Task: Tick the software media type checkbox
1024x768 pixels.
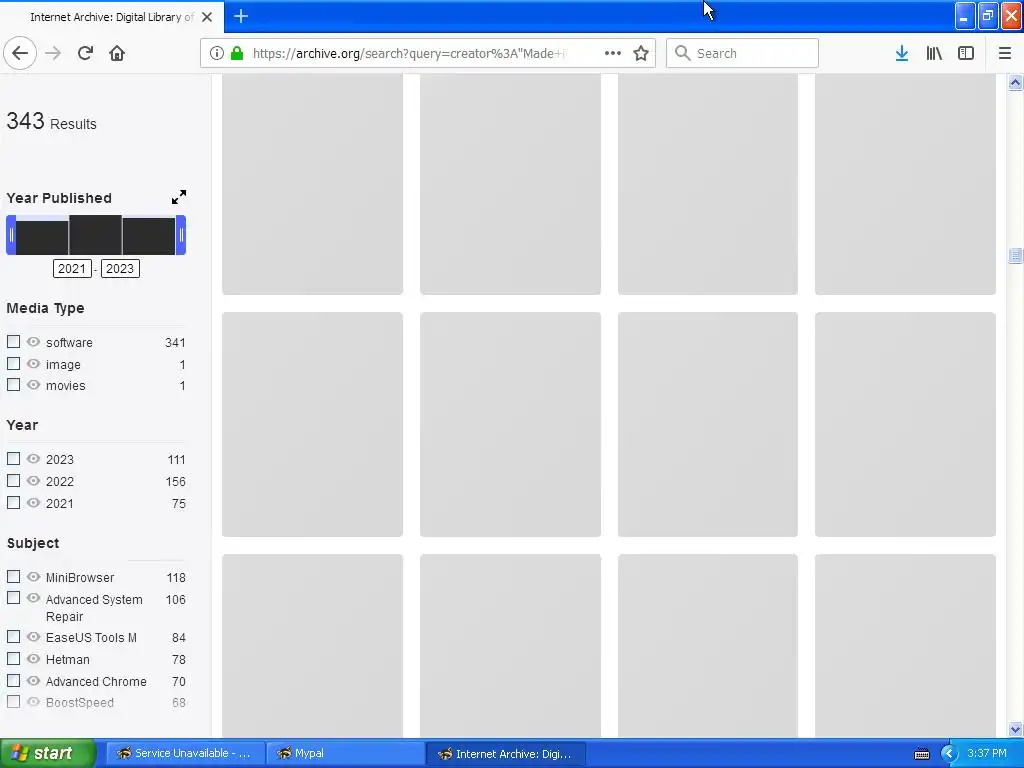Action: pos(13,342)
